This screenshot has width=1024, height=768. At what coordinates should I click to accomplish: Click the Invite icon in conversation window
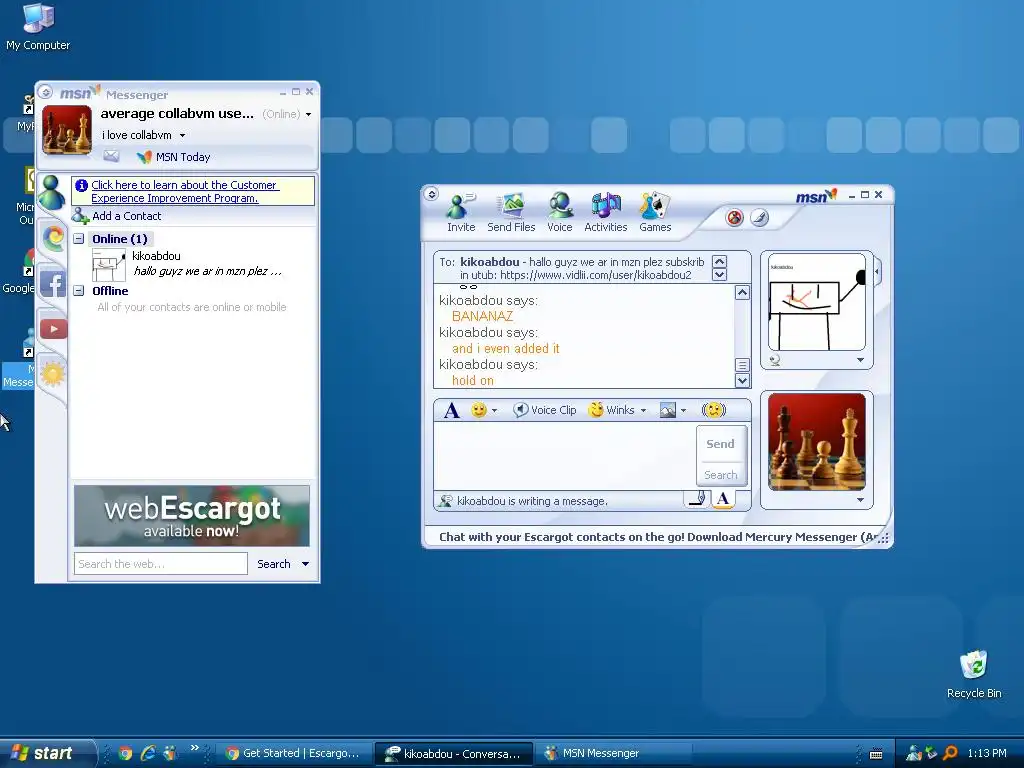point(460,213)
